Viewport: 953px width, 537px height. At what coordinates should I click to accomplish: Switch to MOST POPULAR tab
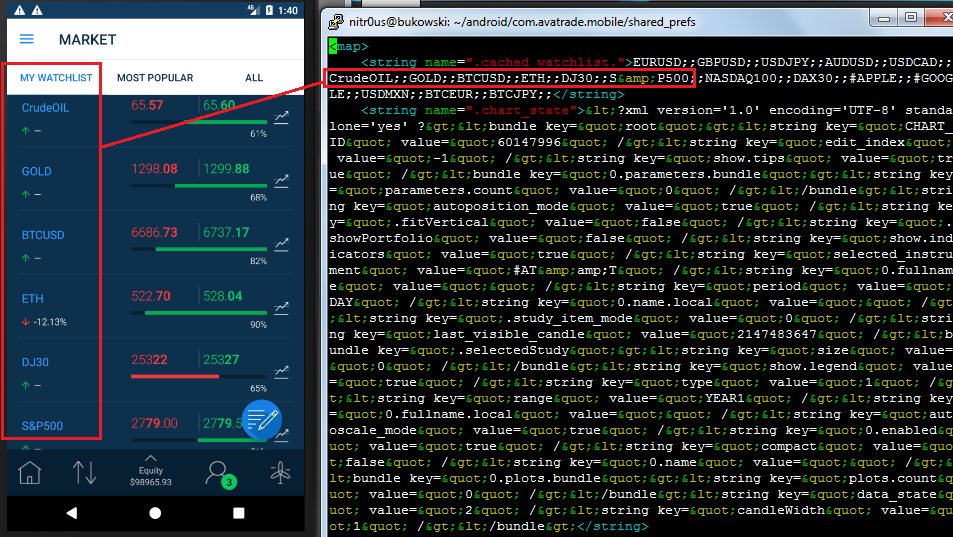pyautogui.click(x=155, y=78)
